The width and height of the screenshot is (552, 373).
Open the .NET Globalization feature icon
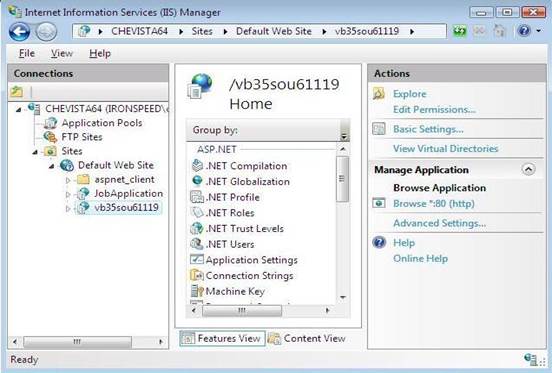coord(197,181)
